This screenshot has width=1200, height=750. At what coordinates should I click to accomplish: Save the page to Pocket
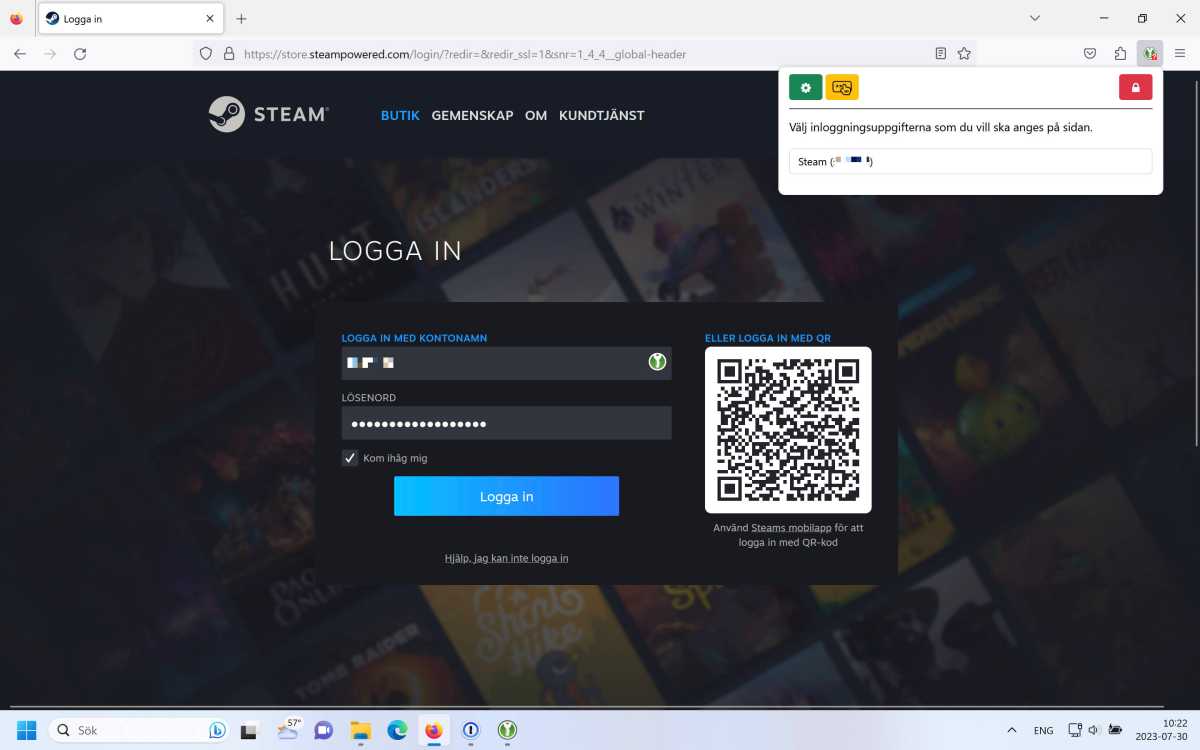(x=1090, y=53)
